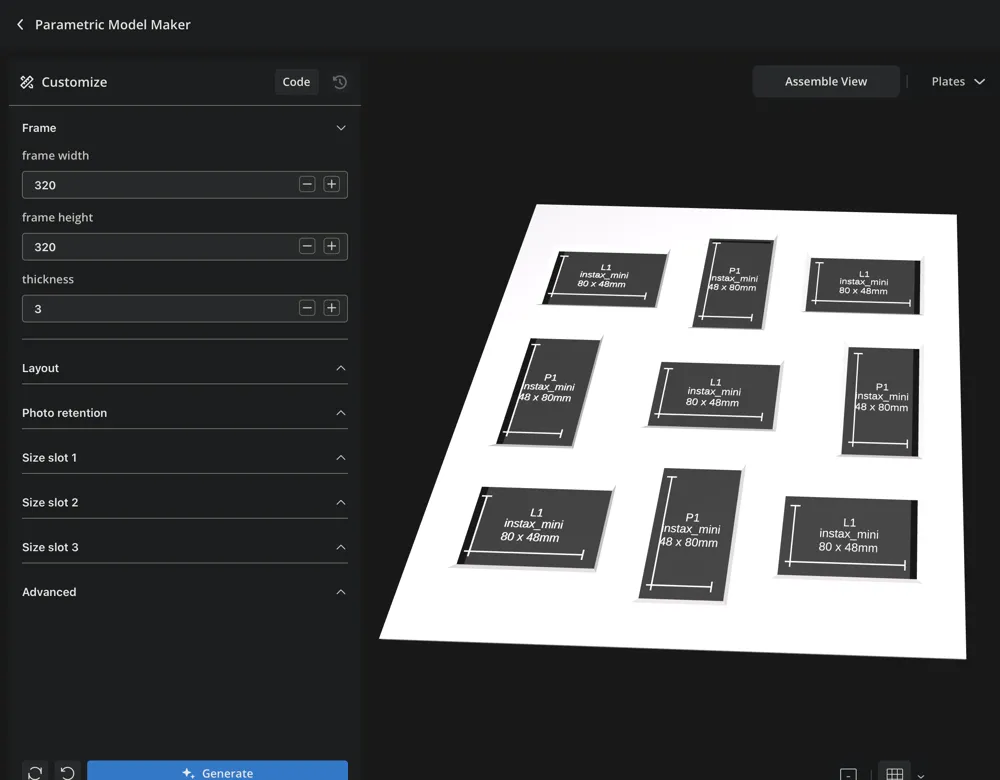The height and width of the screenshot is (780, 1000).
Task: Switch to the Code tab
Action: point(297,82)
